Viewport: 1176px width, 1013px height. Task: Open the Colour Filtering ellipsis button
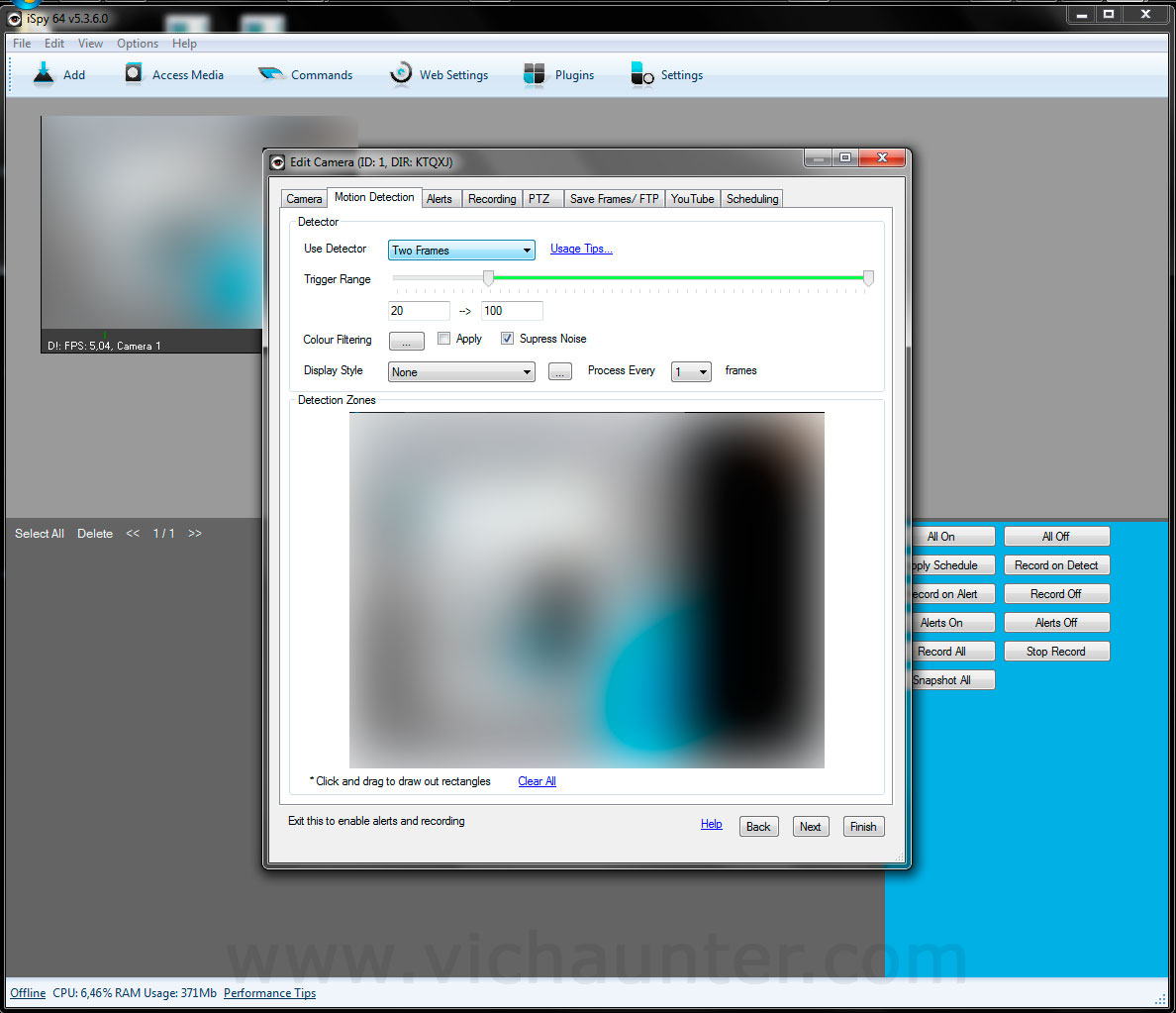click(x=407, y=341)
